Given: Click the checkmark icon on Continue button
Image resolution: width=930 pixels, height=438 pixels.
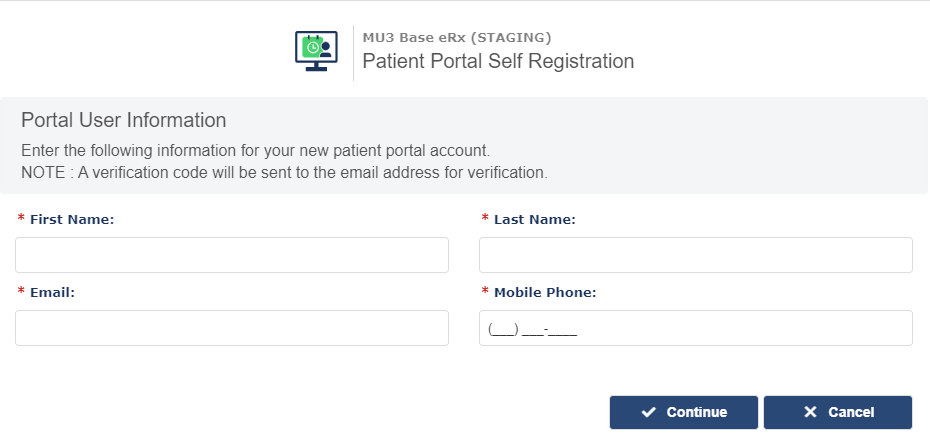Looking at the screenshot, I should [x=648, y=412].
